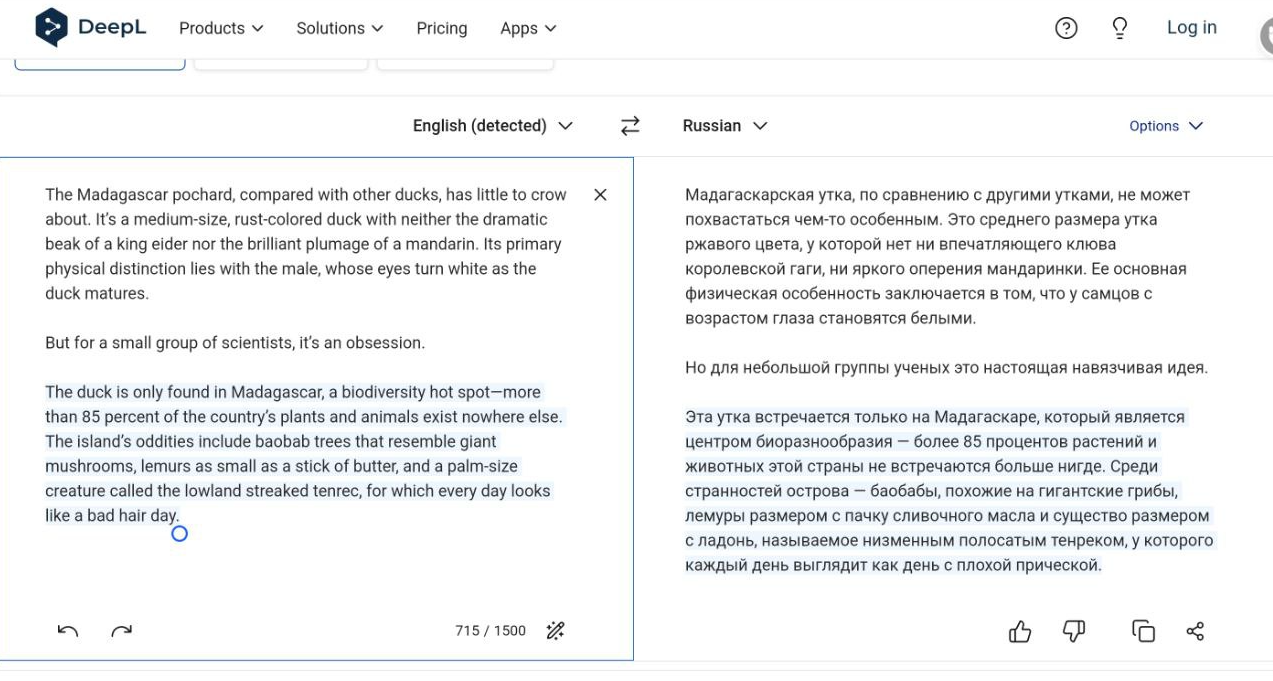Redo the last edit
1273x681 pixels.
click(x=122, y=631)
